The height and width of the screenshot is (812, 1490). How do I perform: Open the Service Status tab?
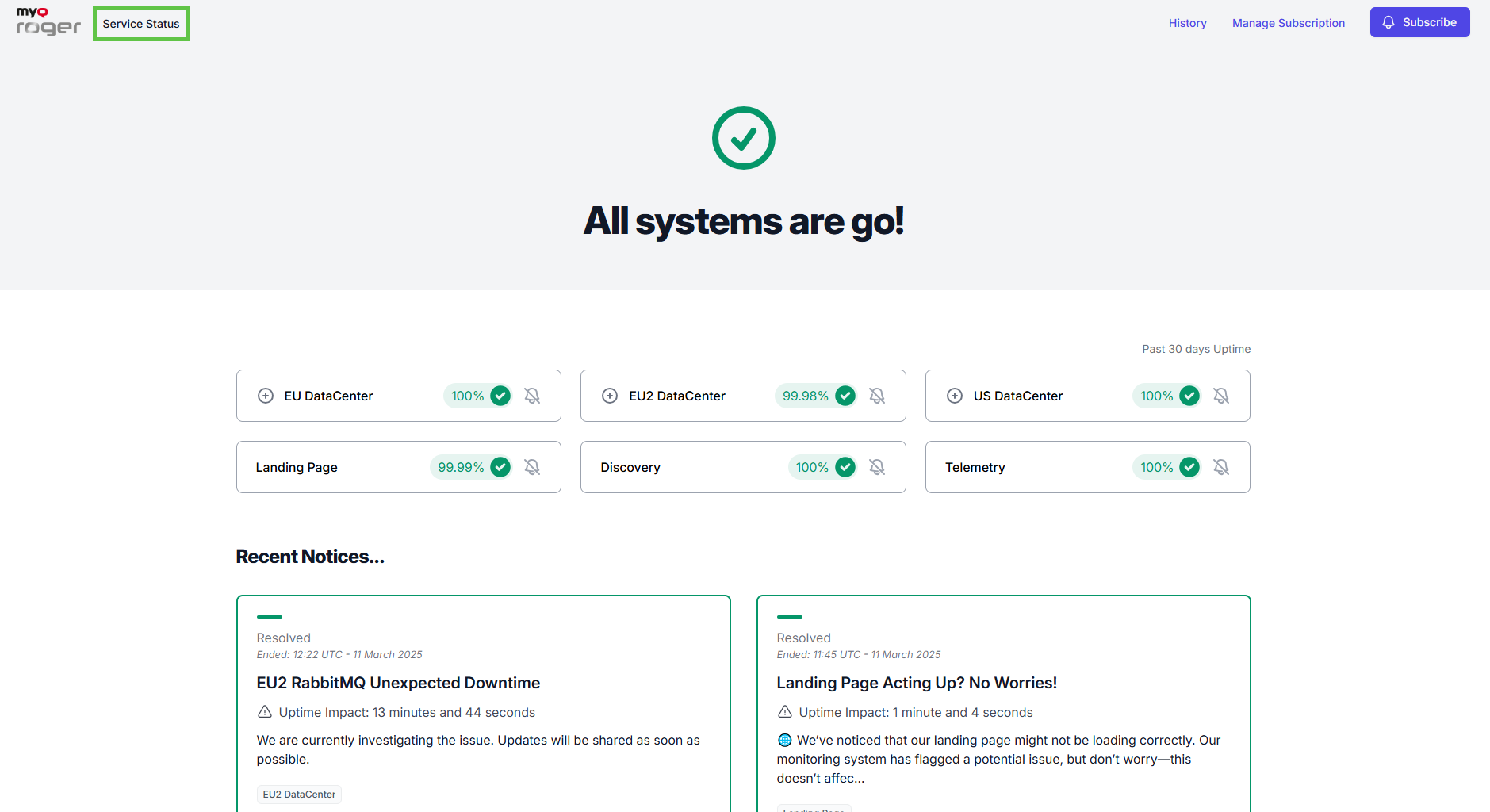141,24
